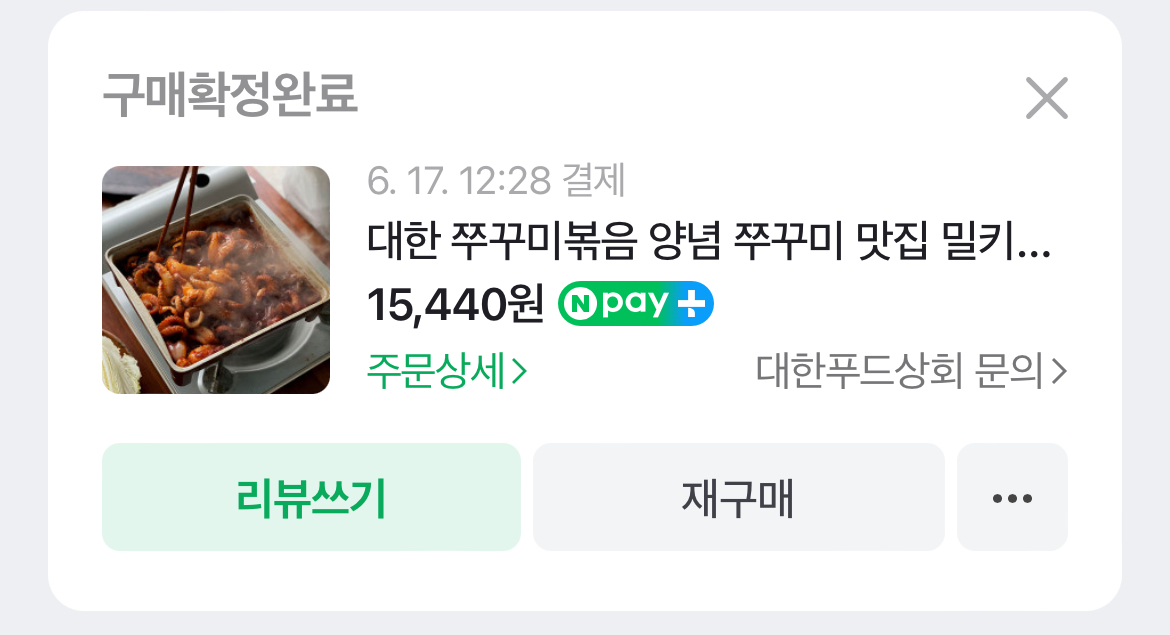Click the 15,440원 price text
This screenshot has width=1170, height=635.
click(x=455, y=304)
